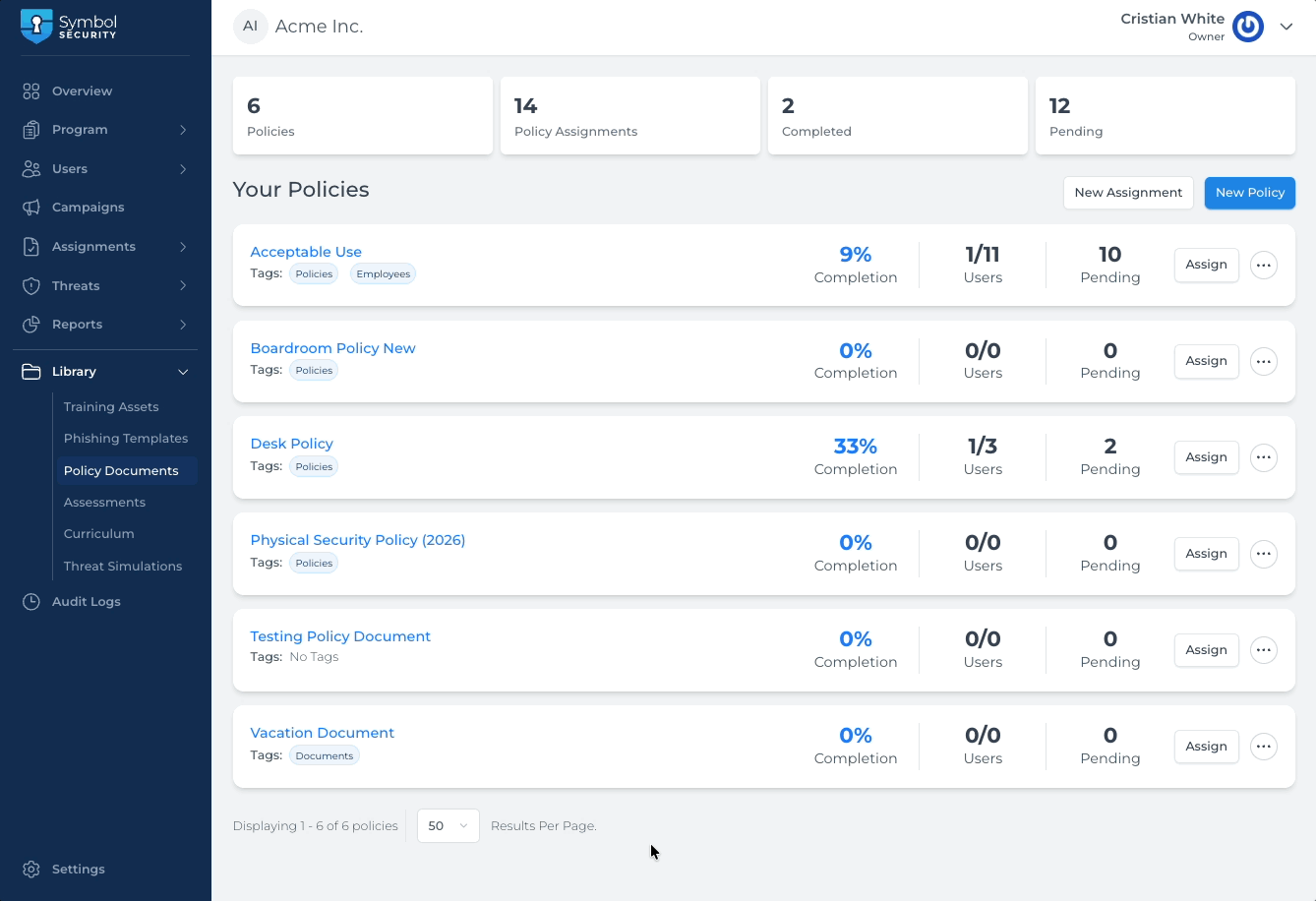Image resolution: width=1316 pixels, height=901 pixels.
Task: Click the Employees tag on Acceptable Use
Action: click(383, 274)
